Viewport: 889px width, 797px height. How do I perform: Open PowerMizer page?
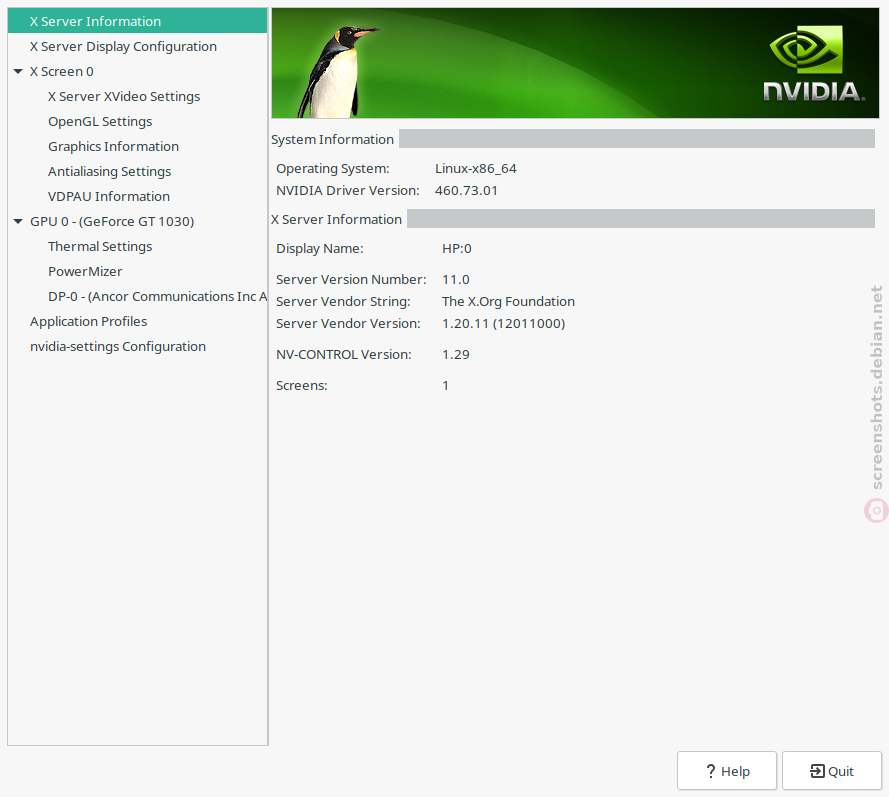(85, 271)
